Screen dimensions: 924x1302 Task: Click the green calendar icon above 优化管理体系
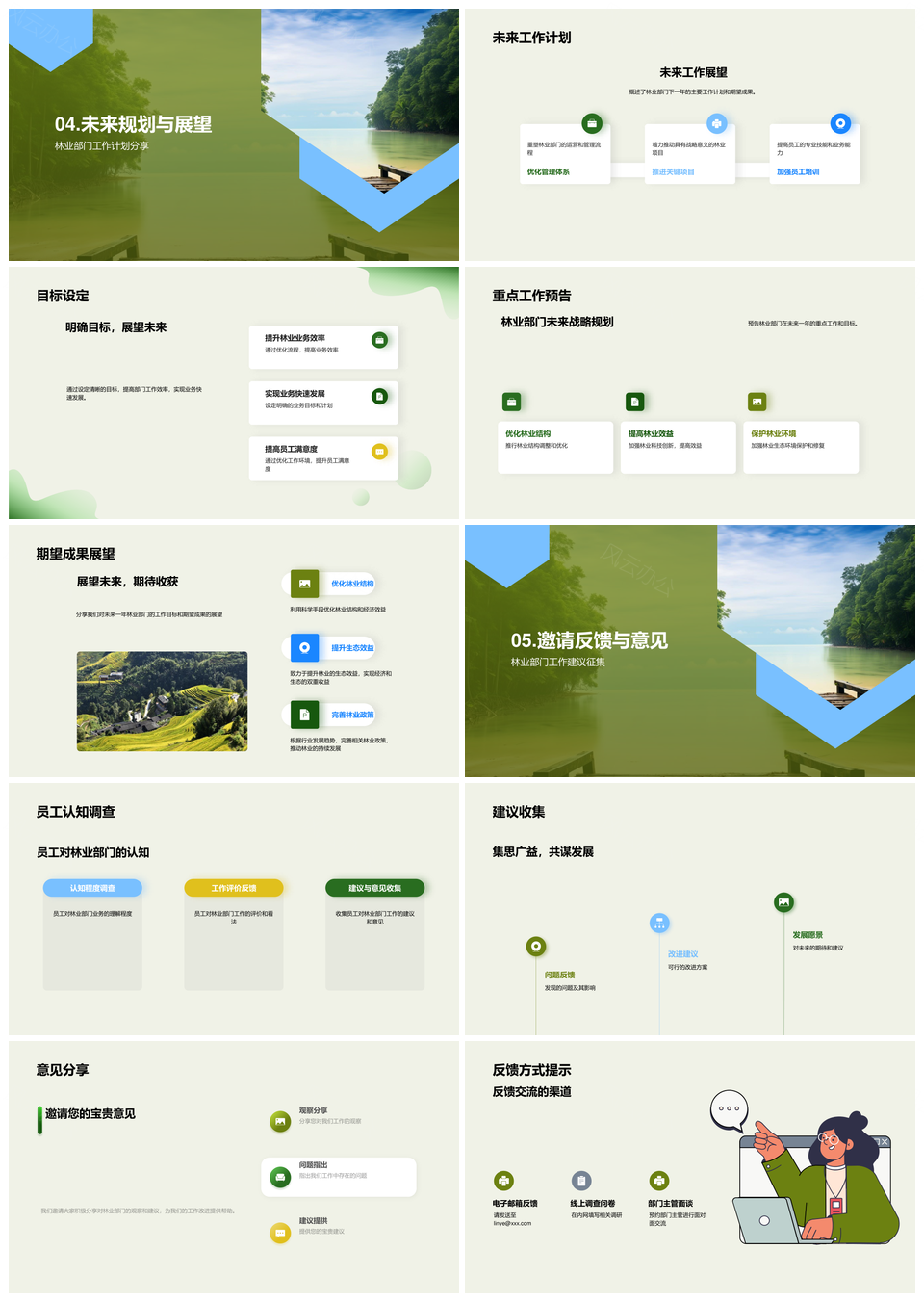(592, 123)
